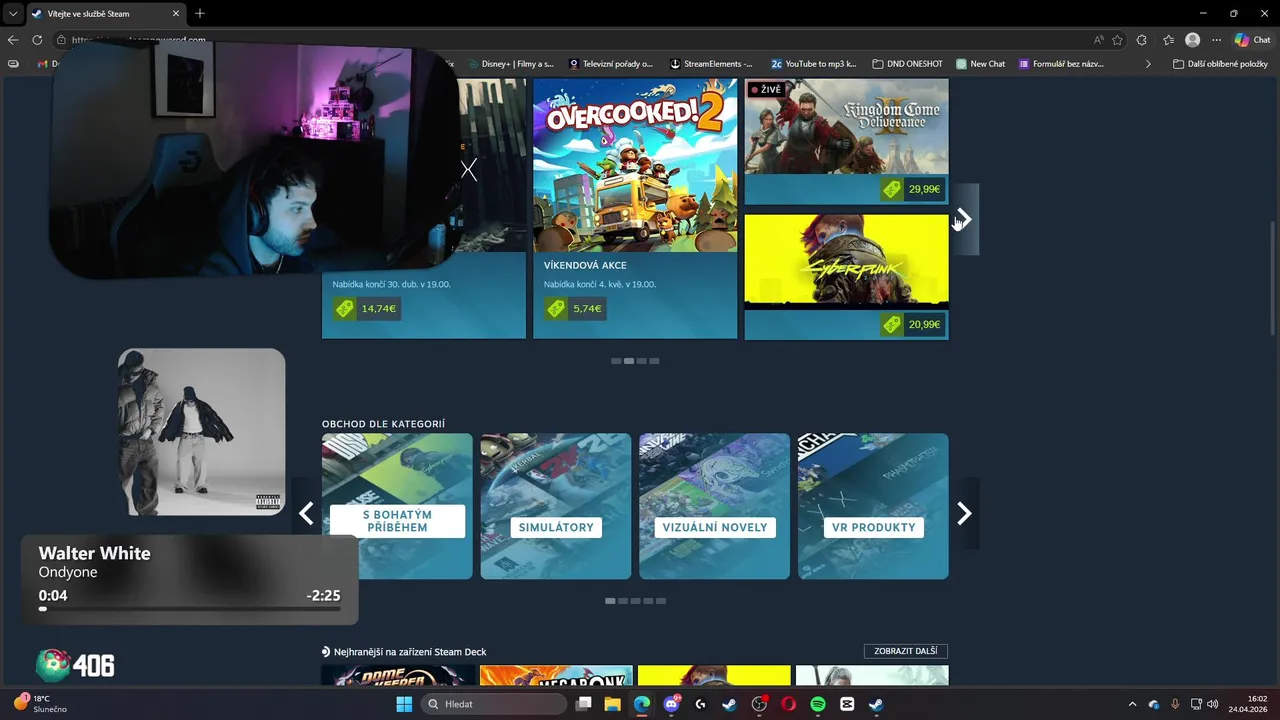Open the New Chat bookmark
The width and height of the screenshot is (1280, 720).
click(980, 64)
